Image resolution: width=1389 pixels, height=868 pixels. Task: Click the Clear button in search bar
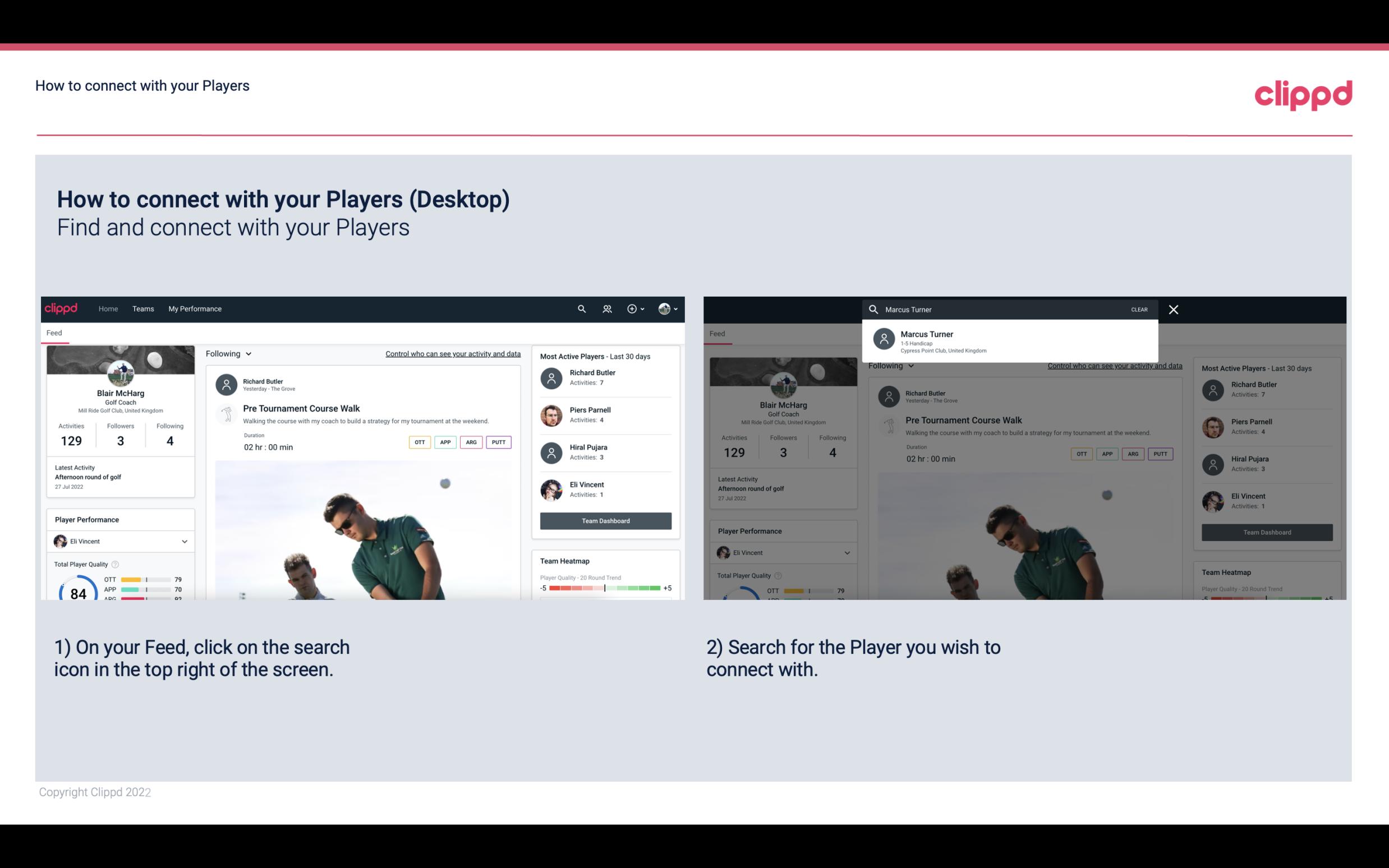pos(1139,309)
